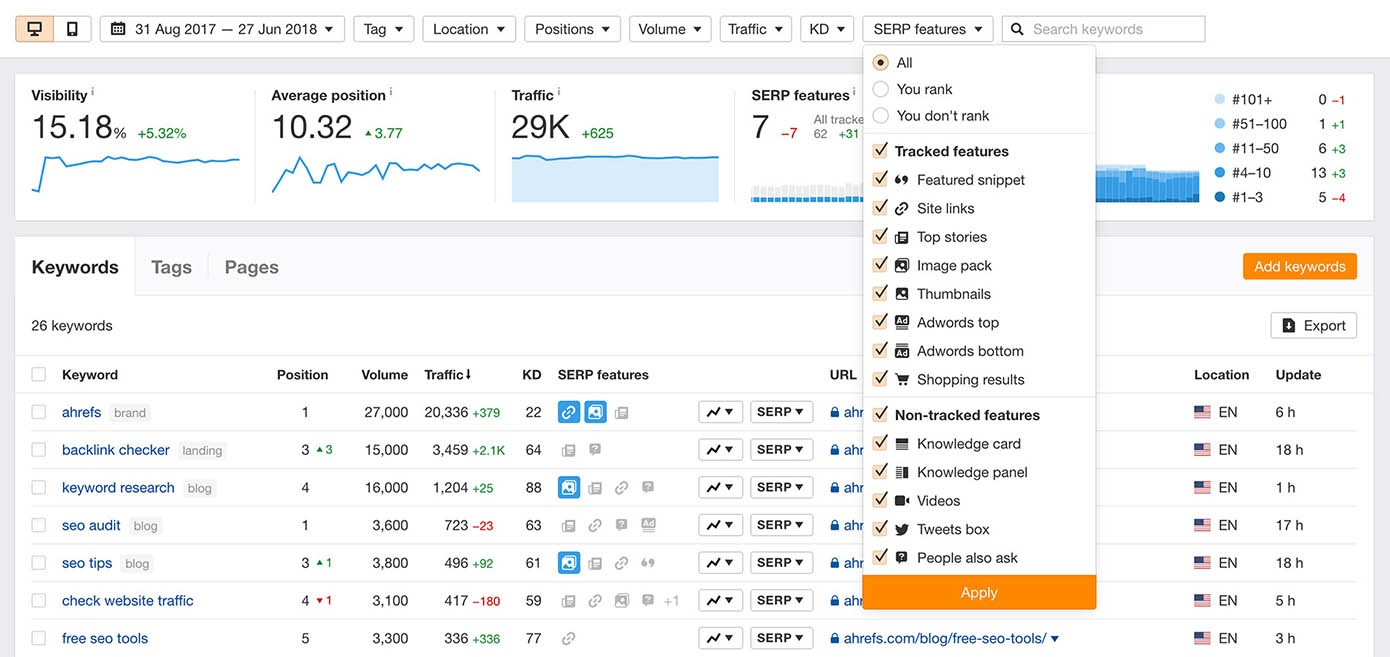This screenshot has height=657, width=1390.
Task: Click the sitelinks icon in backlink checker row
Action: coord(569,449)
